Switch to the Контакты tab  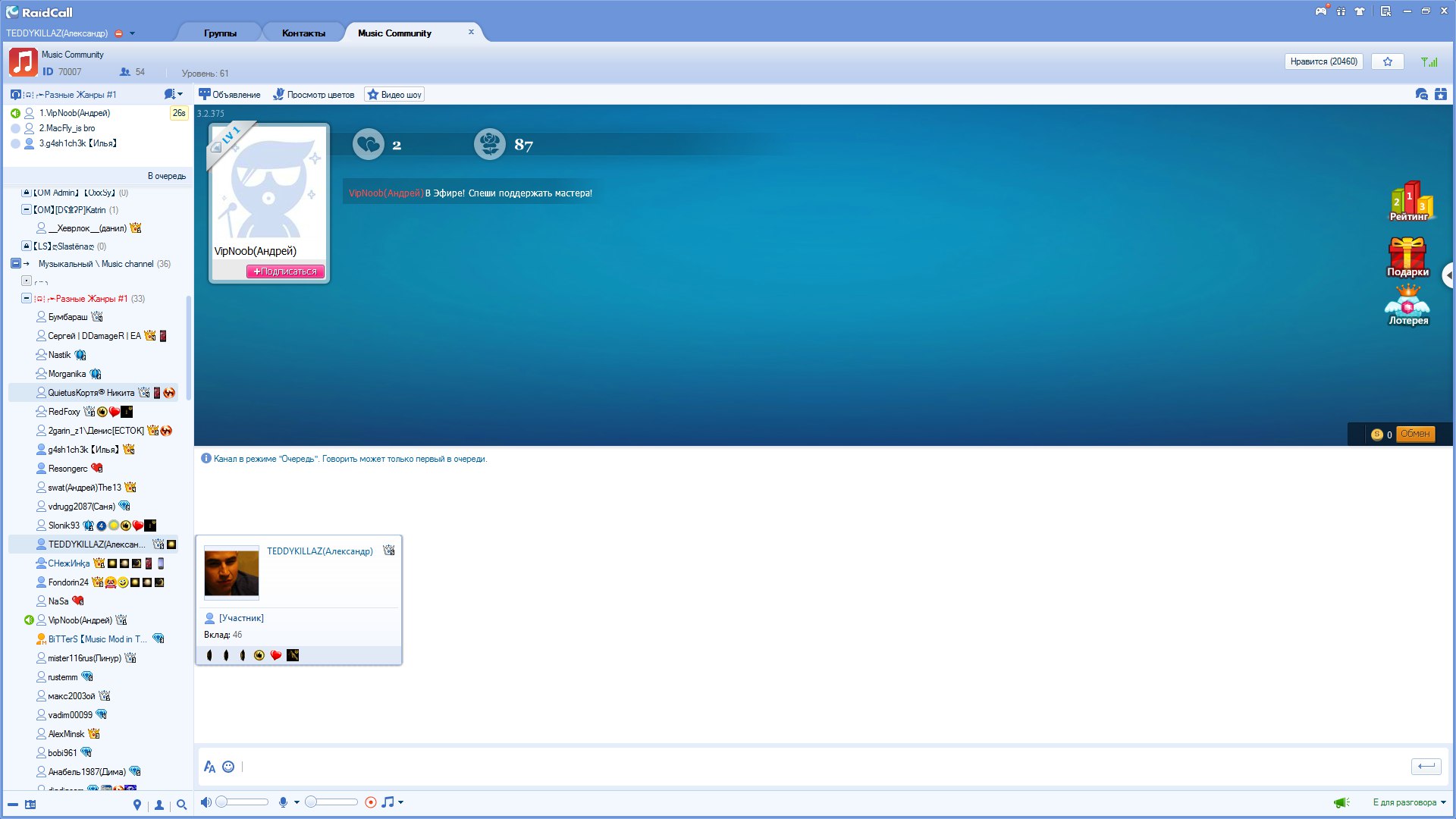(303, 33)
